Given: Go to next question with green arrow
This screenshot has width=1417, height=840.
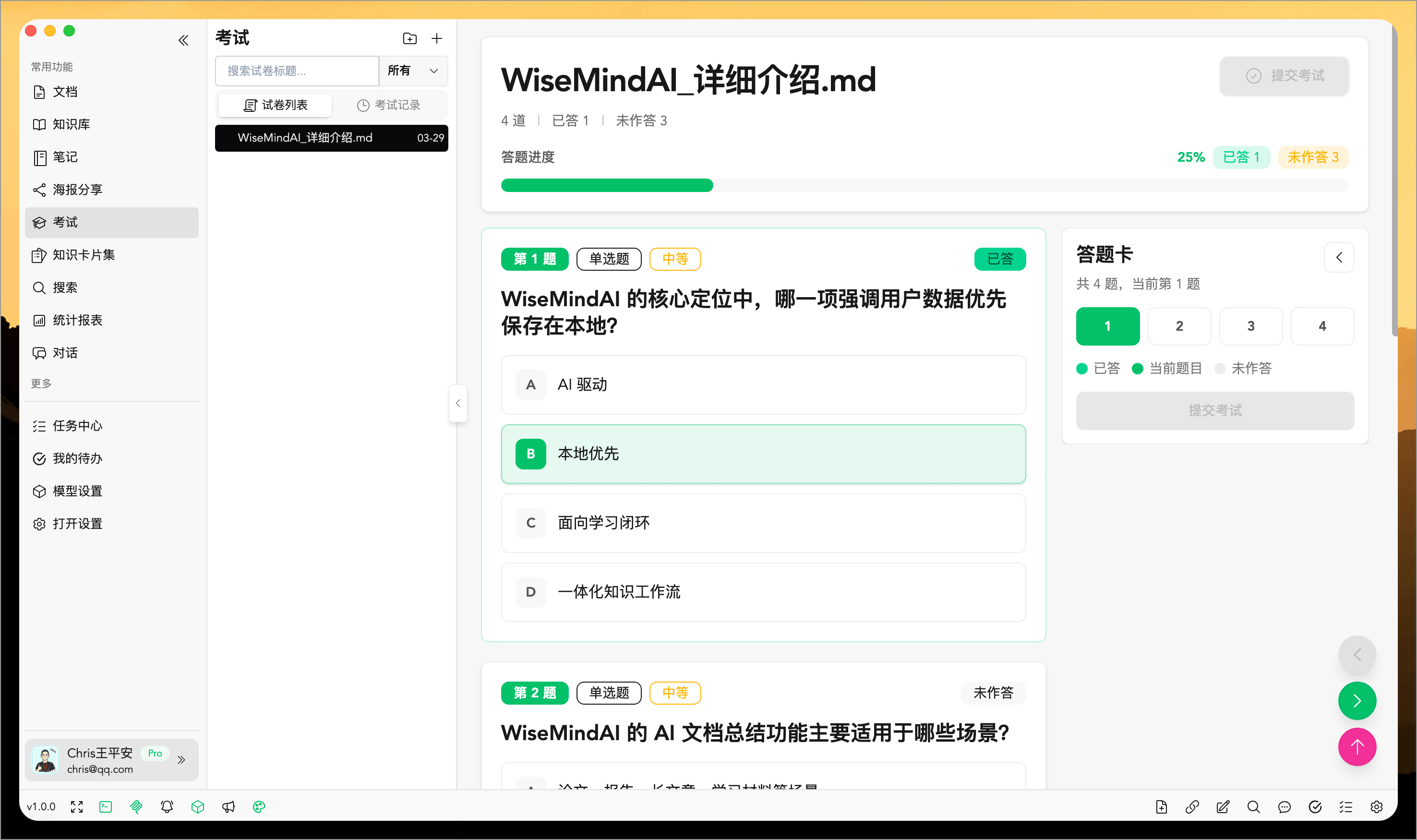Looking at the screenshot, I should click(x=1357, y=701).
